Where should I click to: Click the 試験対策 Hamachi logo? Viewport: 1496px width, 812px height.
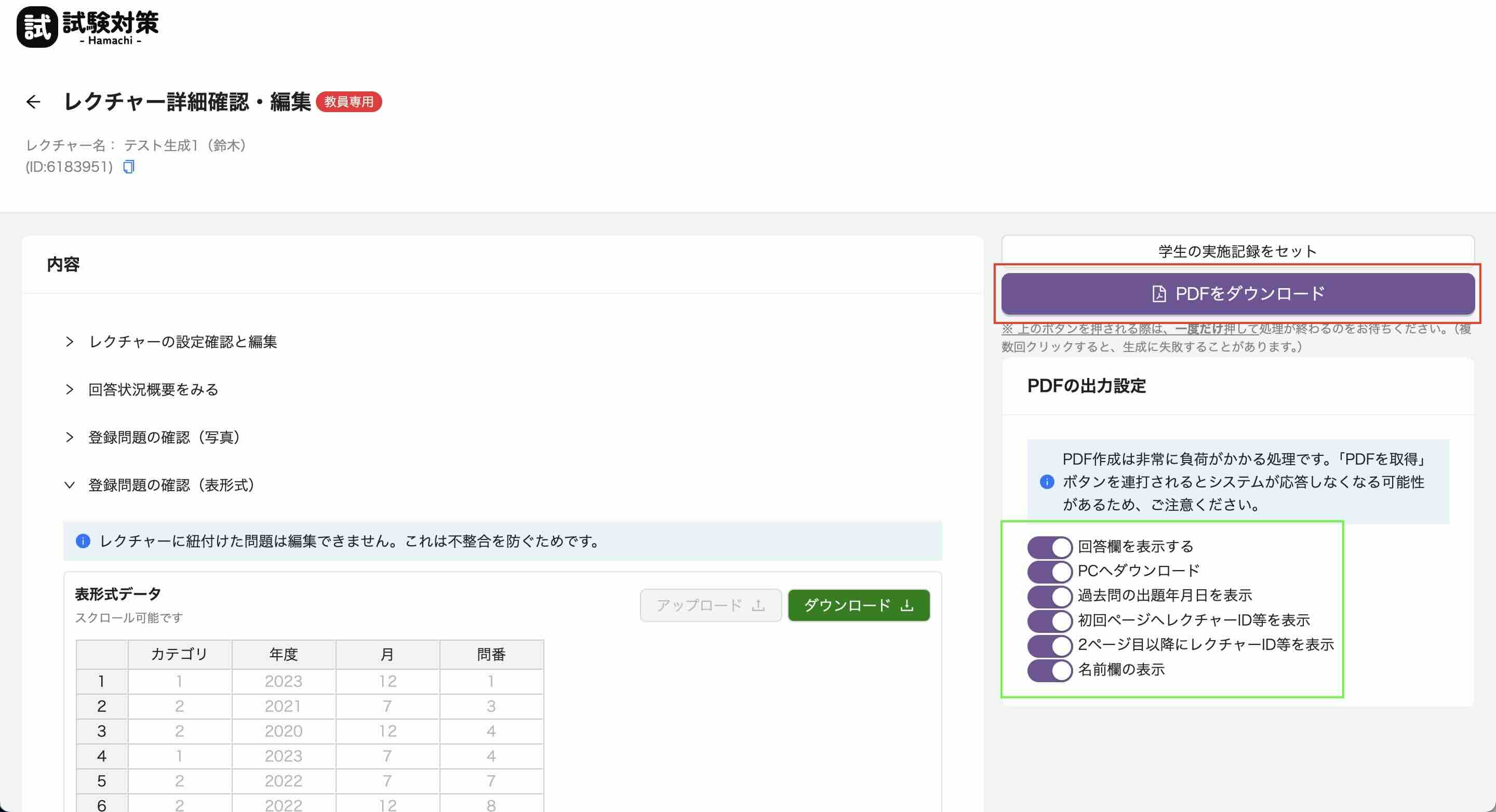point(88,26)
